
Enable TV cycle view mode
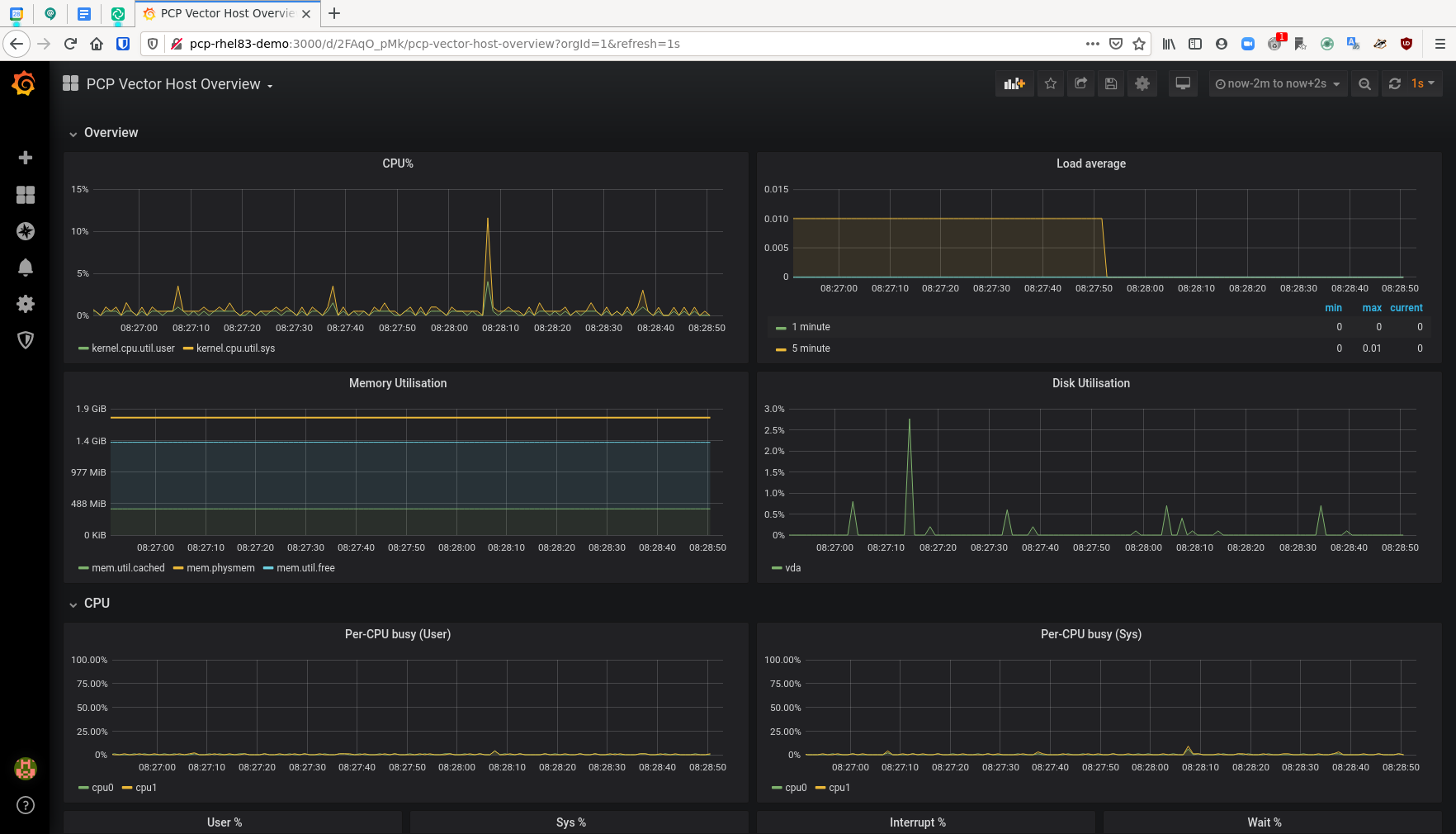tap(1183, 83)
